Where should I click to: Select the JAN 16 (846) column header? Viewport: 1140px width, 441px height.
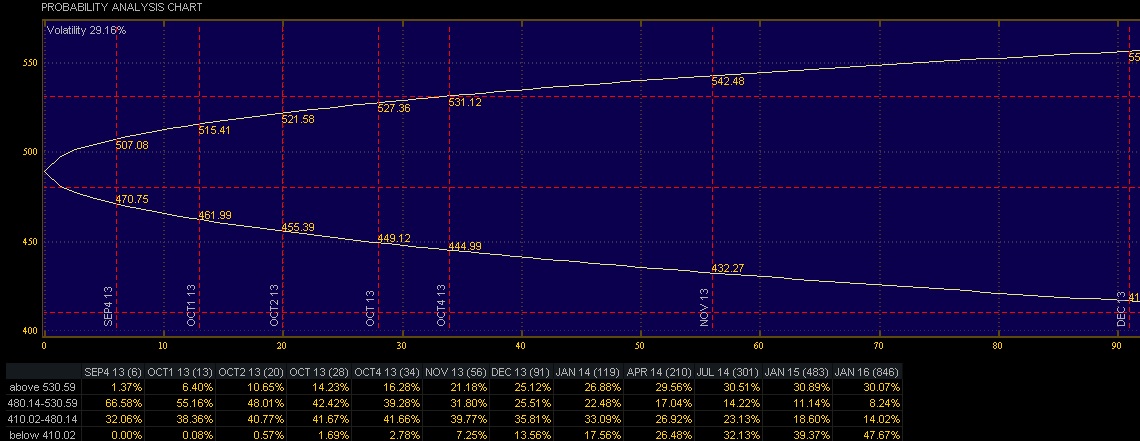(867, 372)
